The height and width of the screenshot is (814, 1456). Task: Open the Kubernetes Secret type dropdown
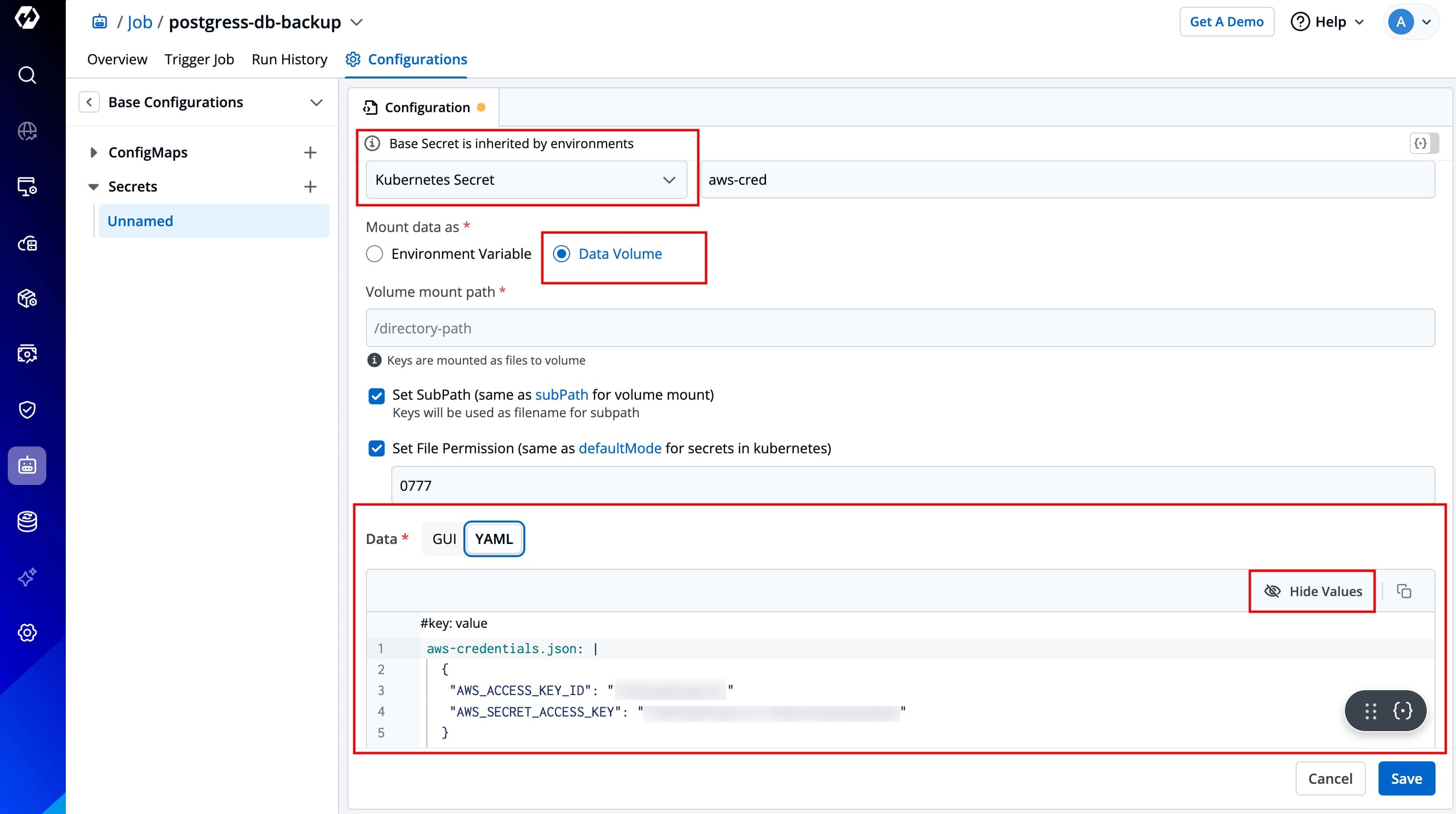(526, 180)
